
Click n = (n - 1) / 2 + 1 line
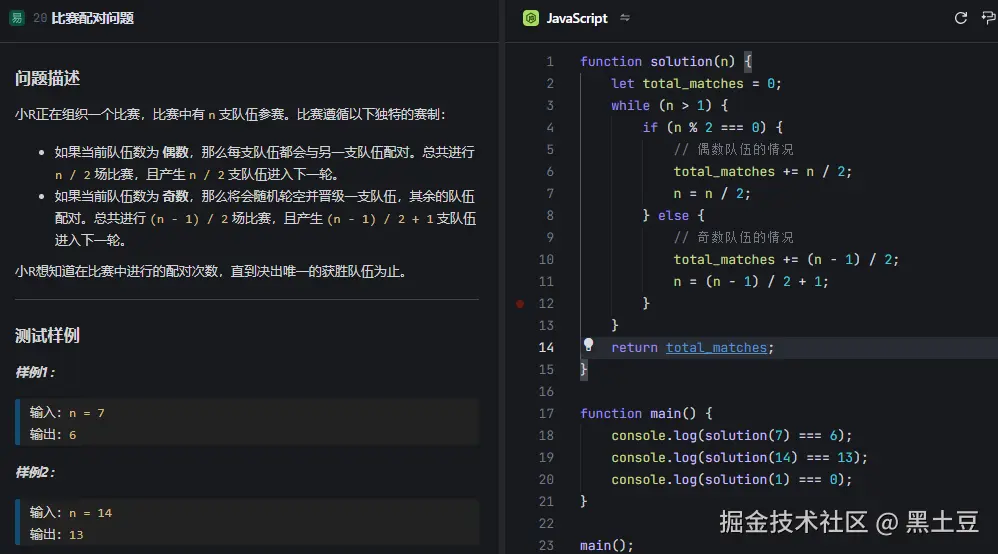pyautogui.click(x=751, y=281)
